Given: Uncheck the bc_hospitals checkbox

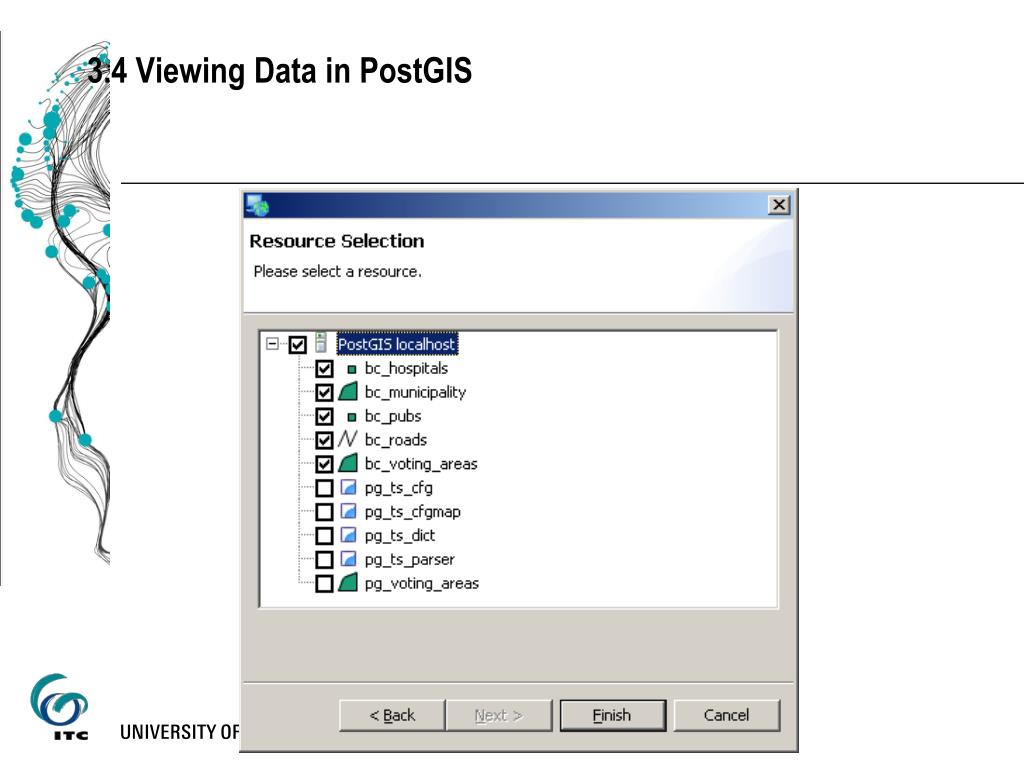Looking at the screenshot, I should [x=325, y=369].
